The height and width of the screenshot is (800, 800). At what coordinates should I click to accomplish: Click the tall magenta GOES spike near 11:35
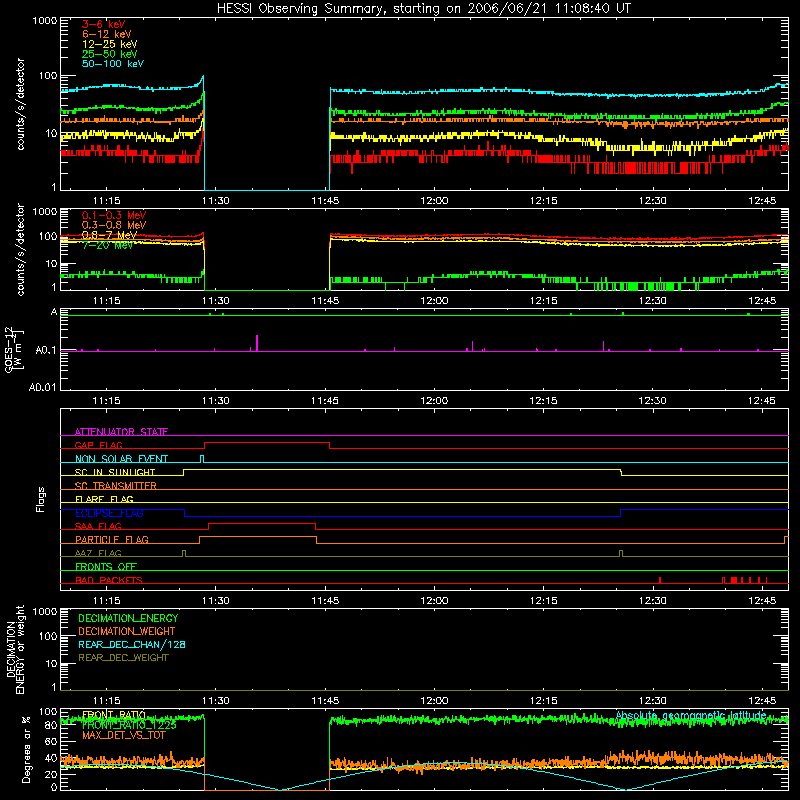point(257,343)
